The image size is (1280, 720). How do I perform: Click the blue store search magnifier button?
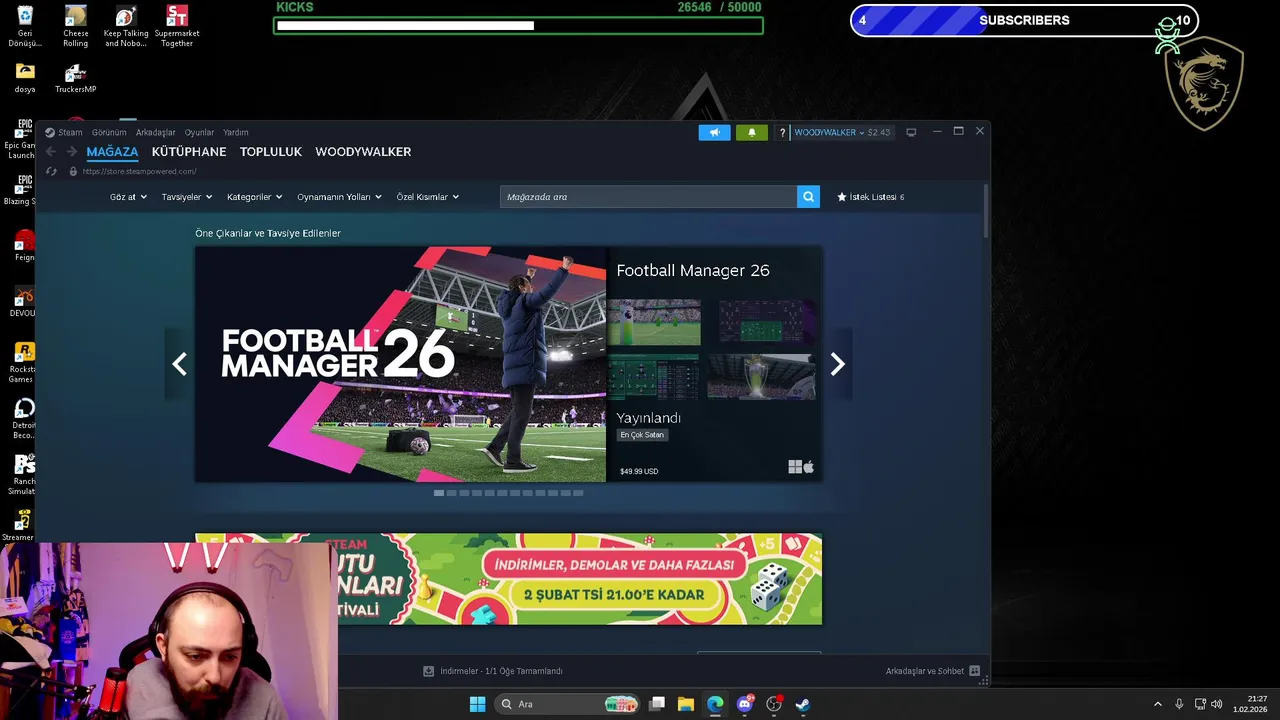(808, 197)
